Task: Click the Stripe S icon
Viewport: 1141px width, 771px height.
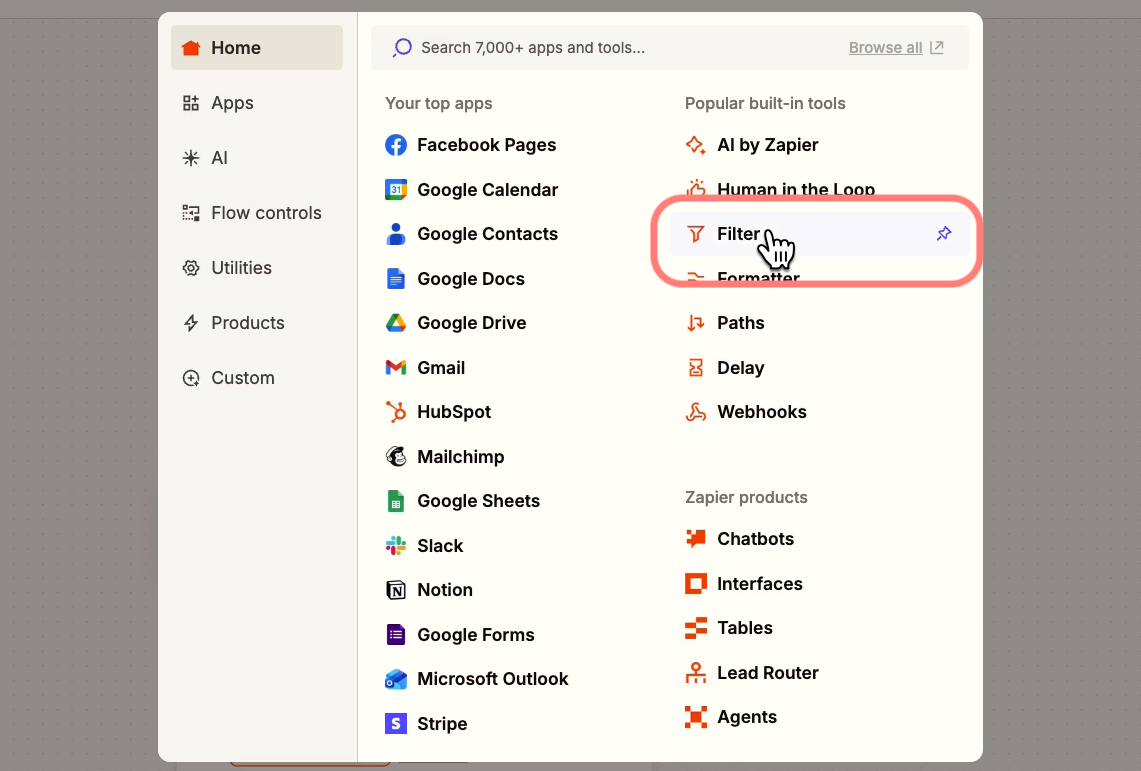Action: click(396, 724)
